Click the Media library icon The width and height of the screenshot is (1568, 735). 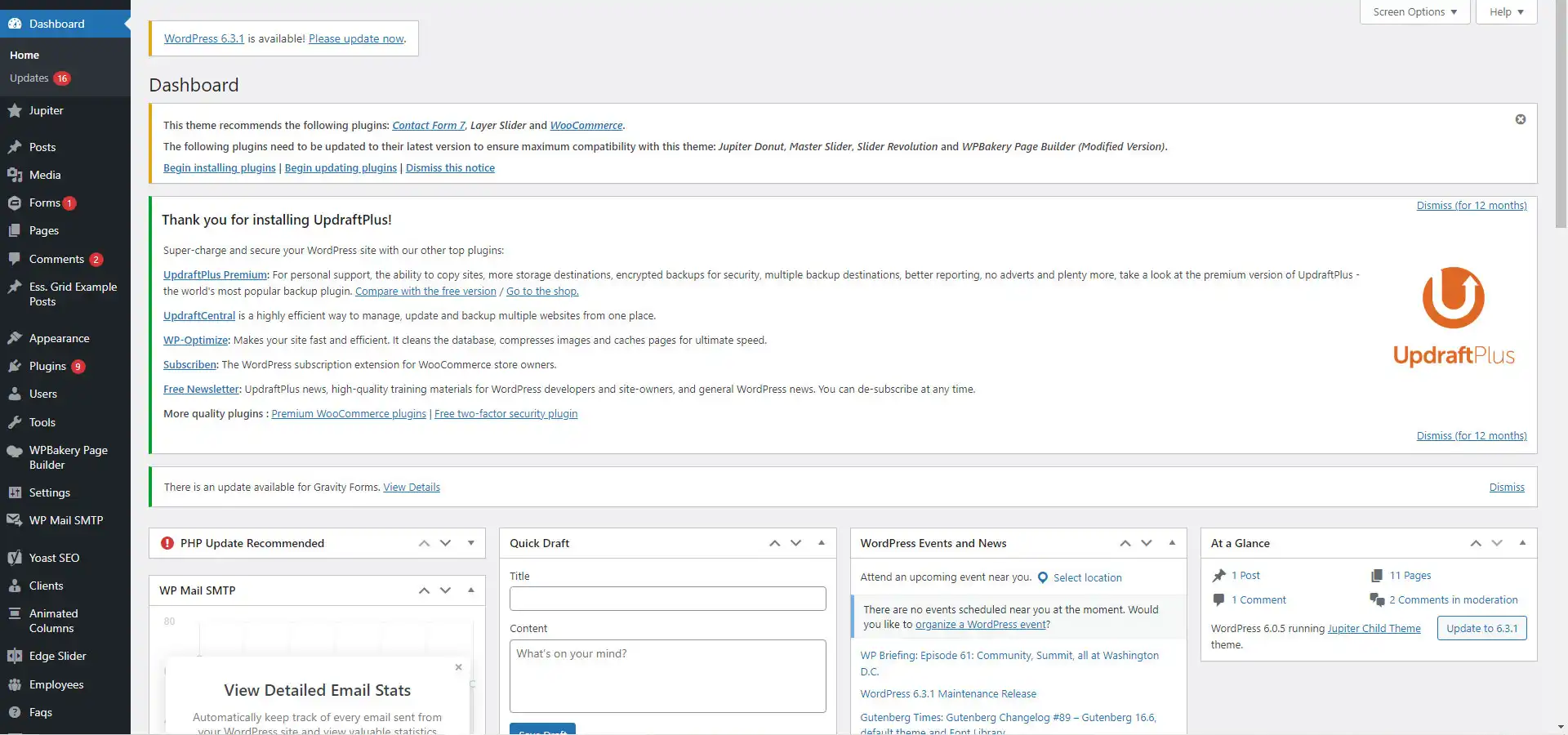point(15,175)
